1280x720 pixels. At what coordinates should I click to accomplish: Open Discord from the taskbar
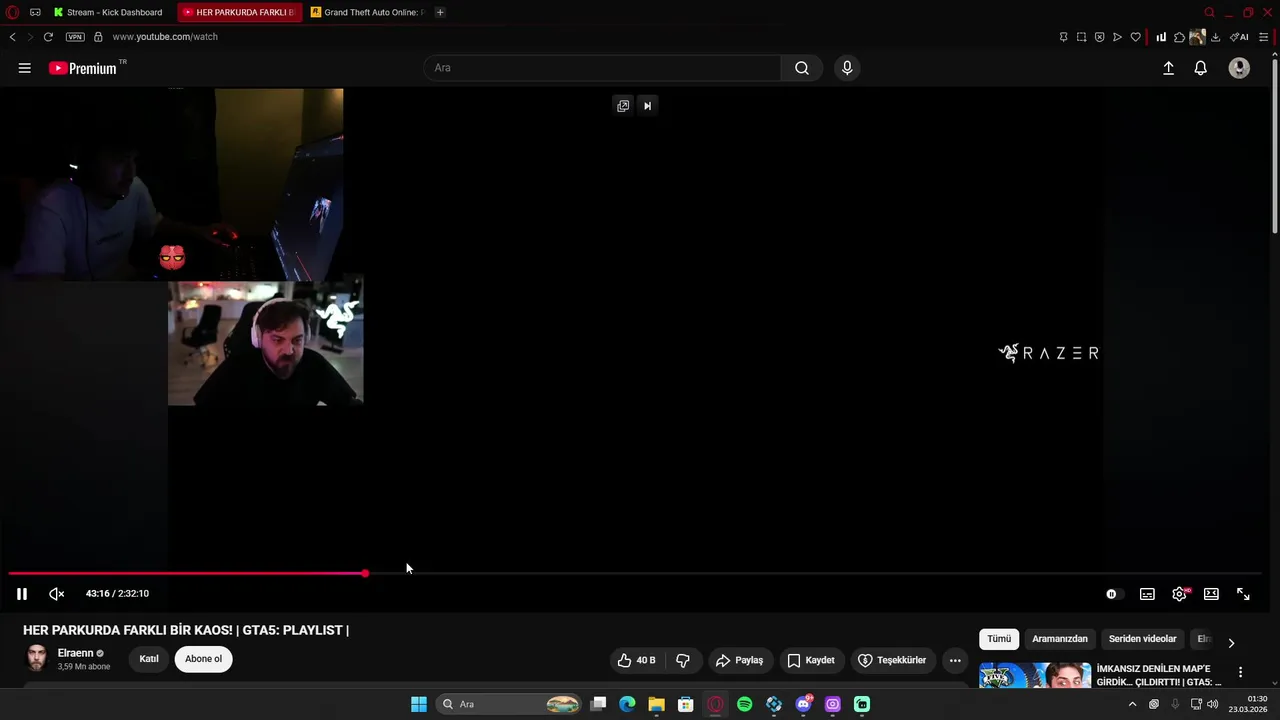coord(803,704)
